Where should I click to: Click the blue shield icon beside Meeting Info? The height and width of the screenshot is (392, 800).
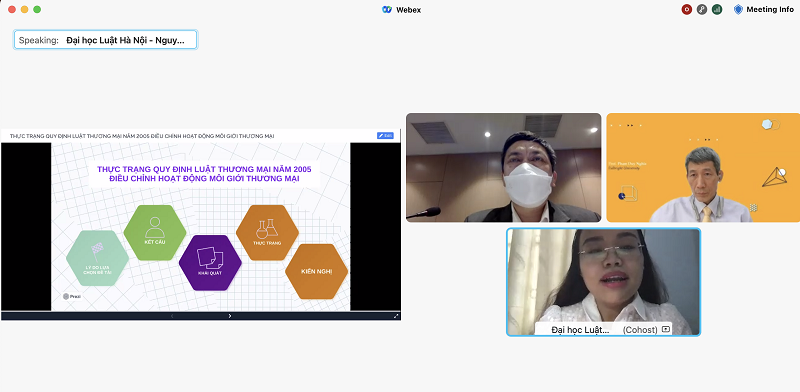738,9
